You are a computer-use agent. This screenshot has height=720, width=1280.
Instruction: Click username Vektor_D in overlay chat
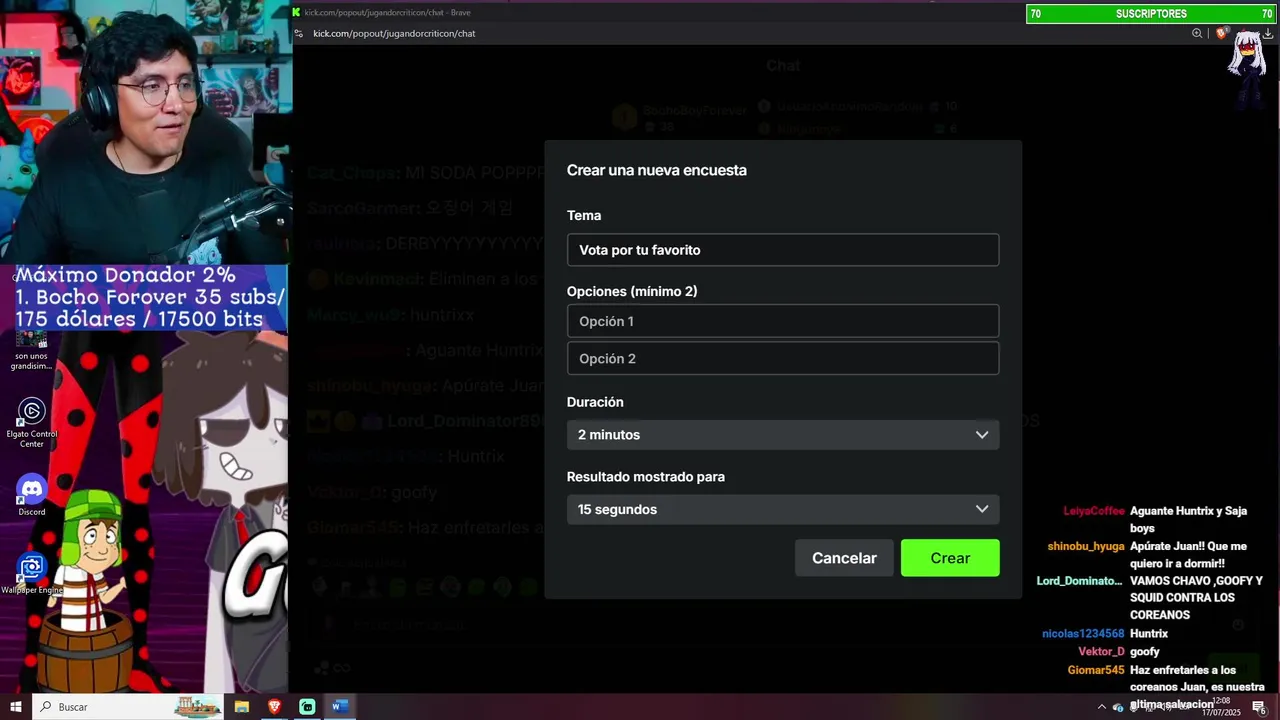1101,652
